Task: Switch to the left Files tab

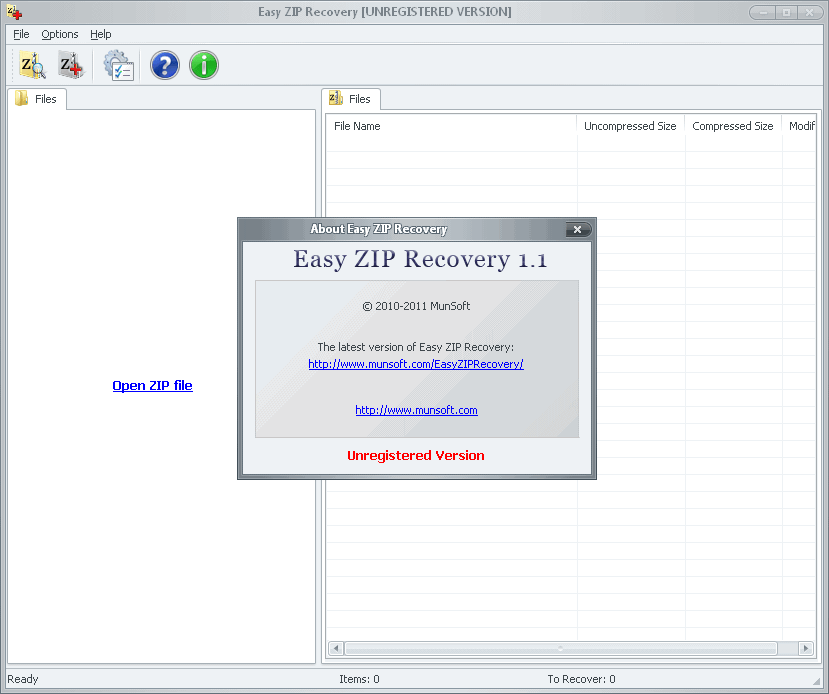Action: coord(44,98)
